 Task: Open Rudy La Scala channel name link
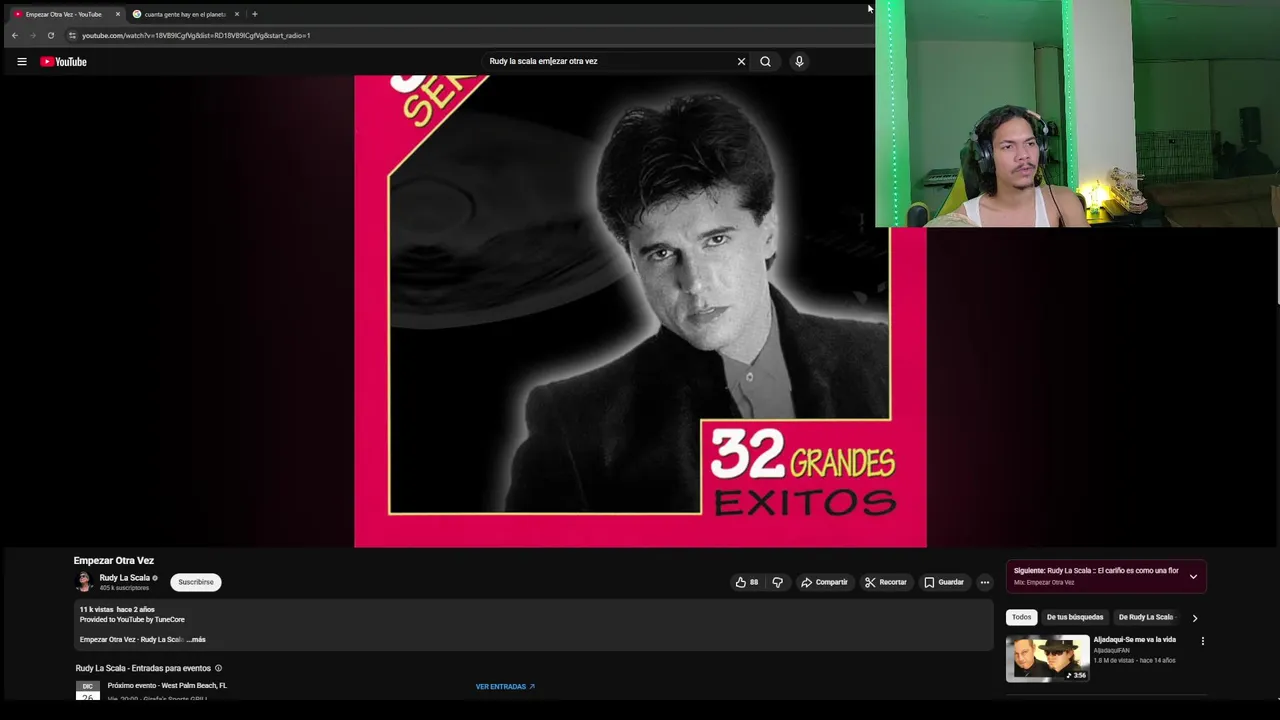click(125, 578)
